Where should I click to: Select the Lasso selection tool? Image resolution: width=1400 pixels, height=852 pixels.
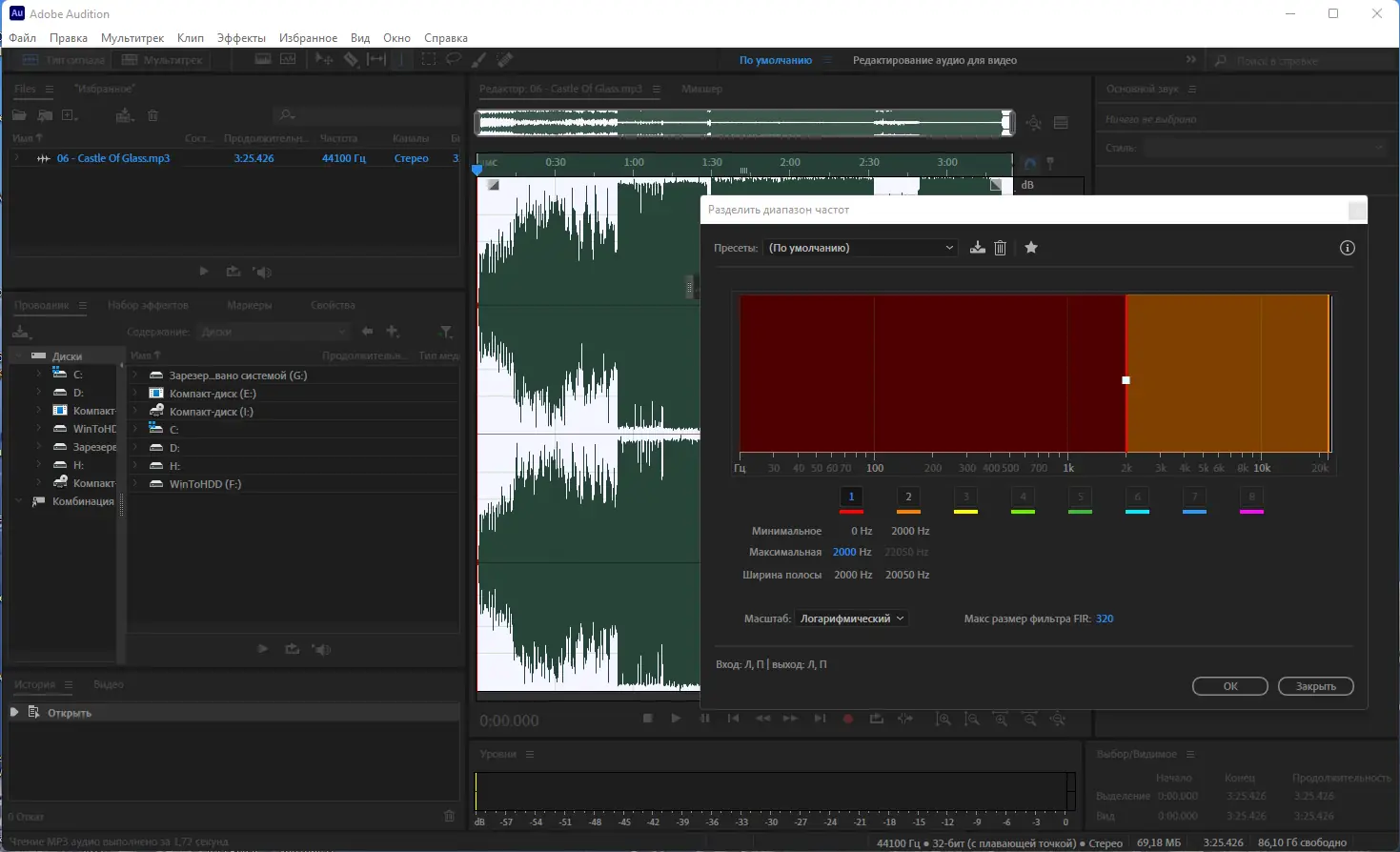(454, 60)
